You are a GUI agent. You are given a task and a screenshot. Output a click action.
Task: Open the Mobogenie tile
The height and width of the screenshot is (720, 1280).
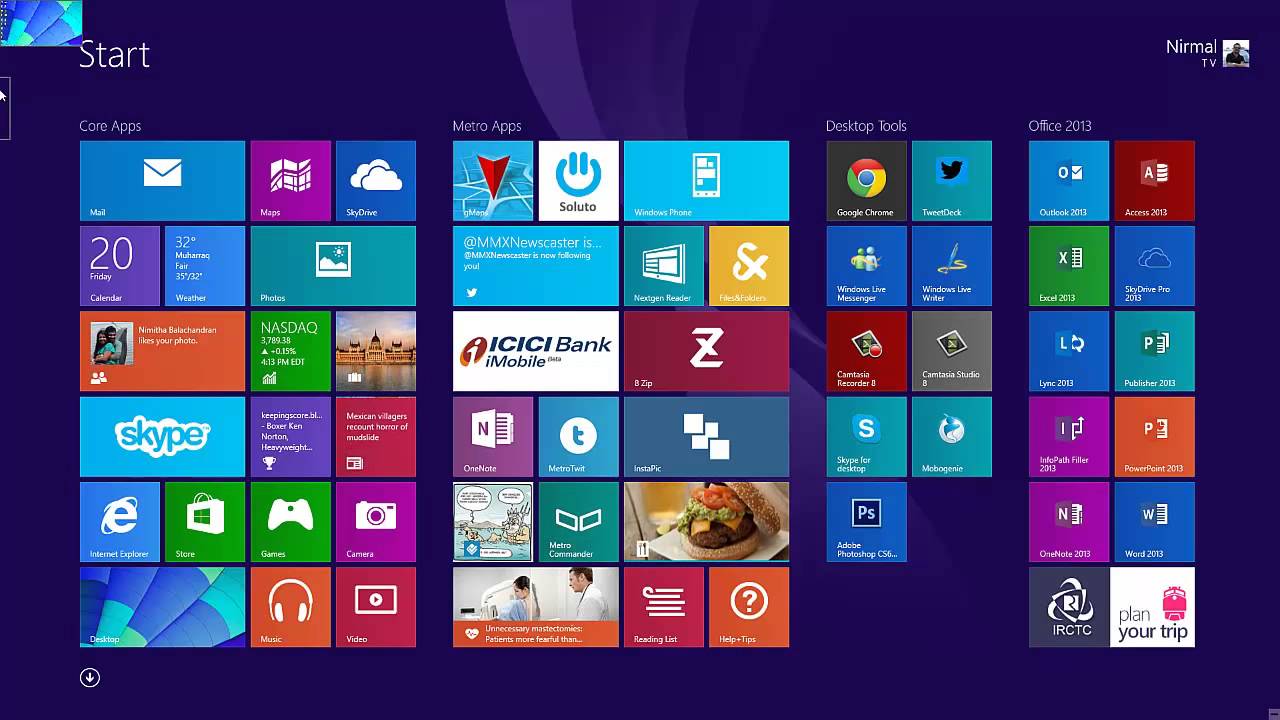(952, 437)
